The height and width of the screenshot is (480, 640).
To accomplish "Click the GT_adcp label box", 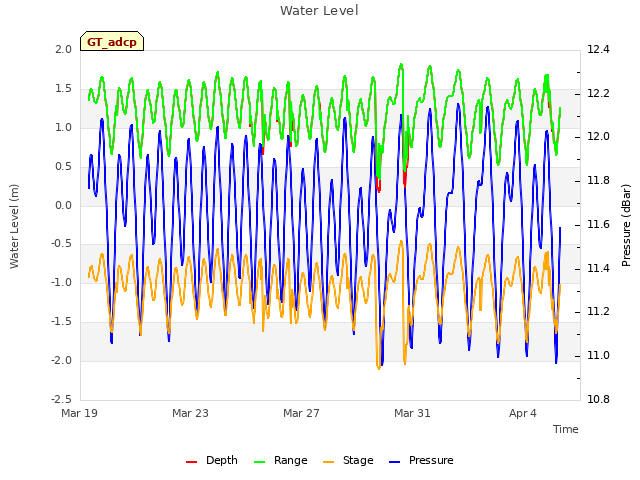I will pos(112,41).
